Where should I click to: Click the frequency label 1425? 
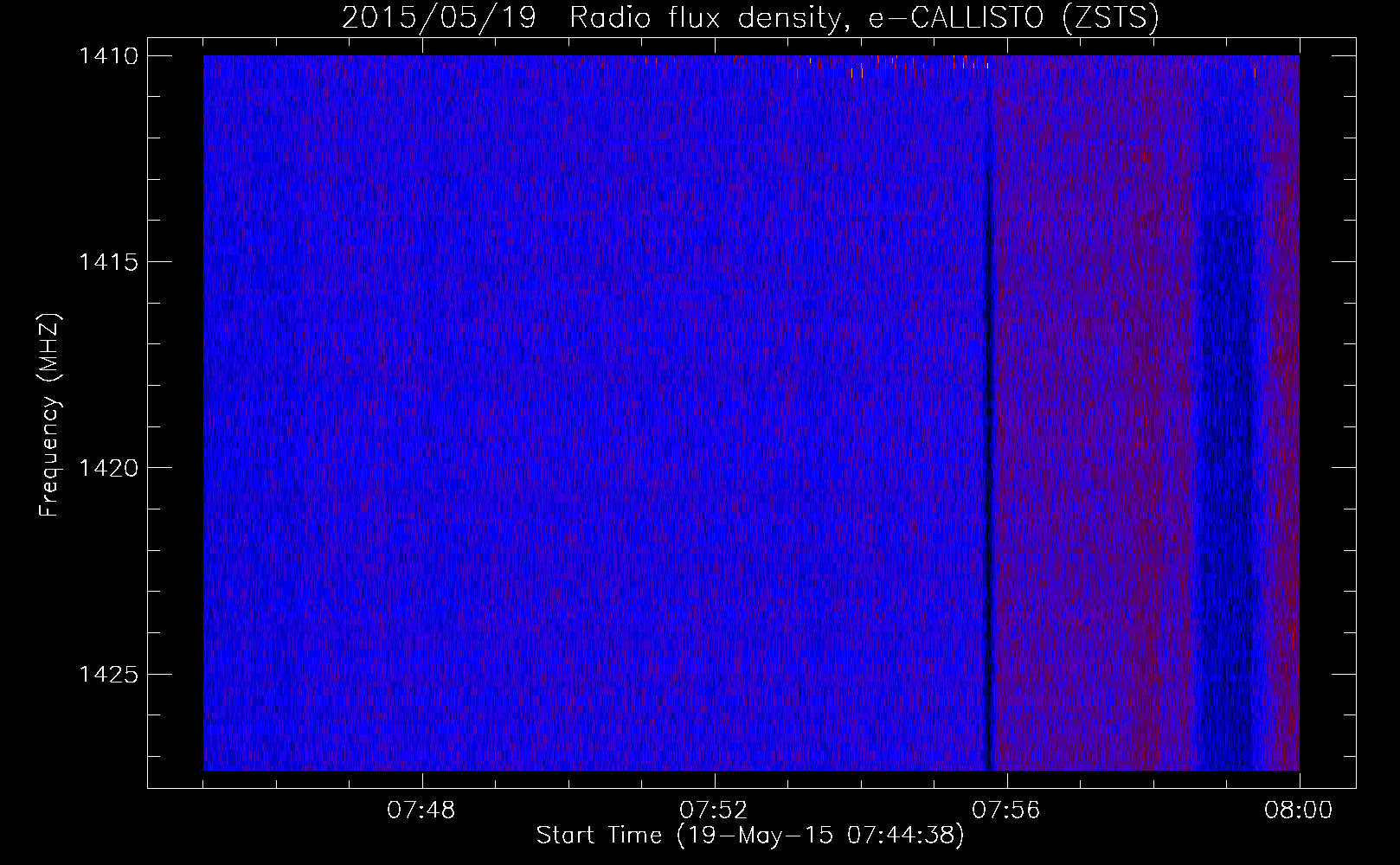click(x=108, y=674)
